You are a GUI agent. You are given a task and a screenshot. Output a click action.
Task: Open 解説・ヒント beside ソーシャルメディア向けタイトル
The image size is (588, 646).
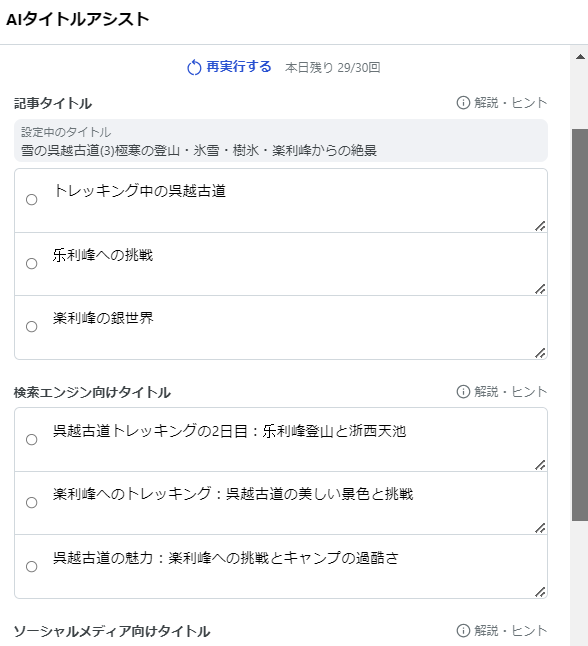tap(502, 630)
